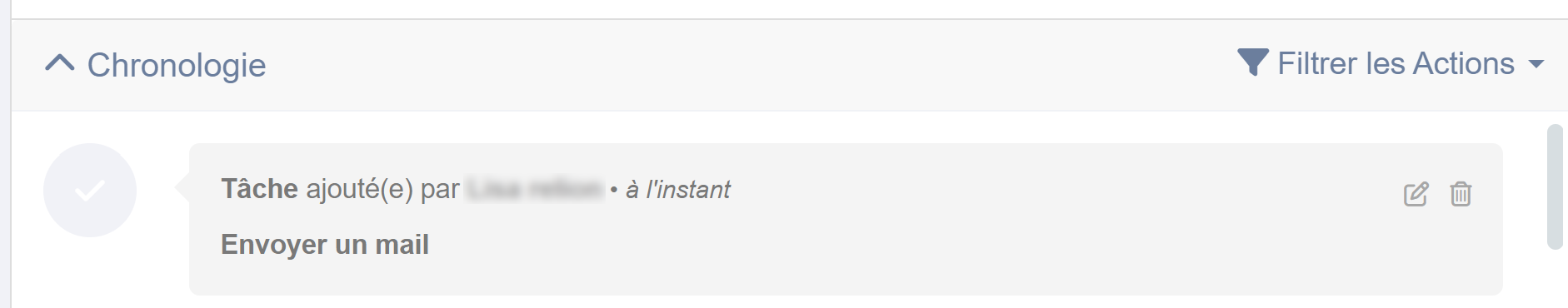Collapse the Chronologie section with the chevron

[x=60, y=63]
